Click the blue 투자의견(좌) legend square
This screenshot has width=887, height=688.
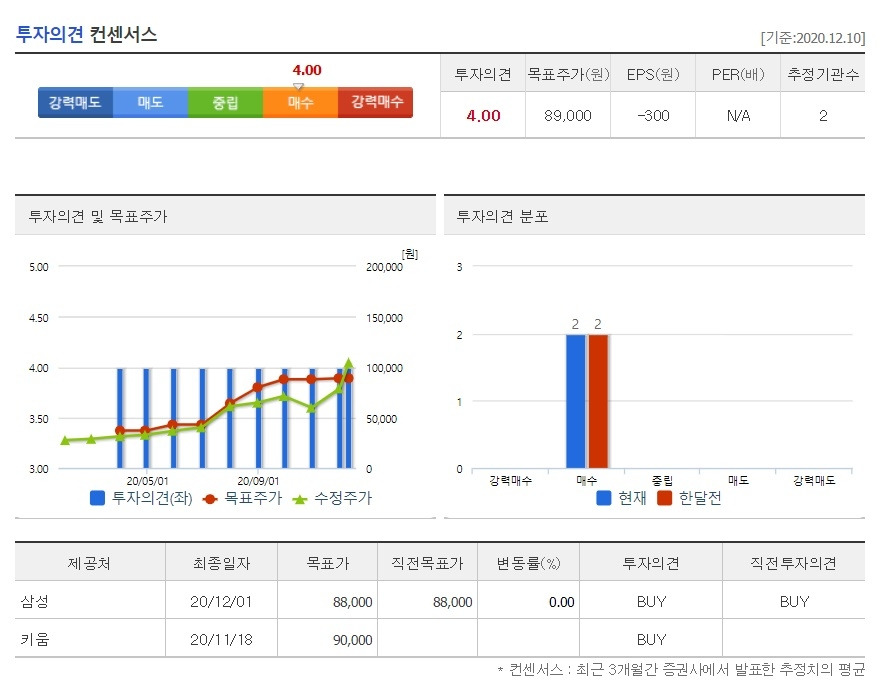tap(97, 498)
